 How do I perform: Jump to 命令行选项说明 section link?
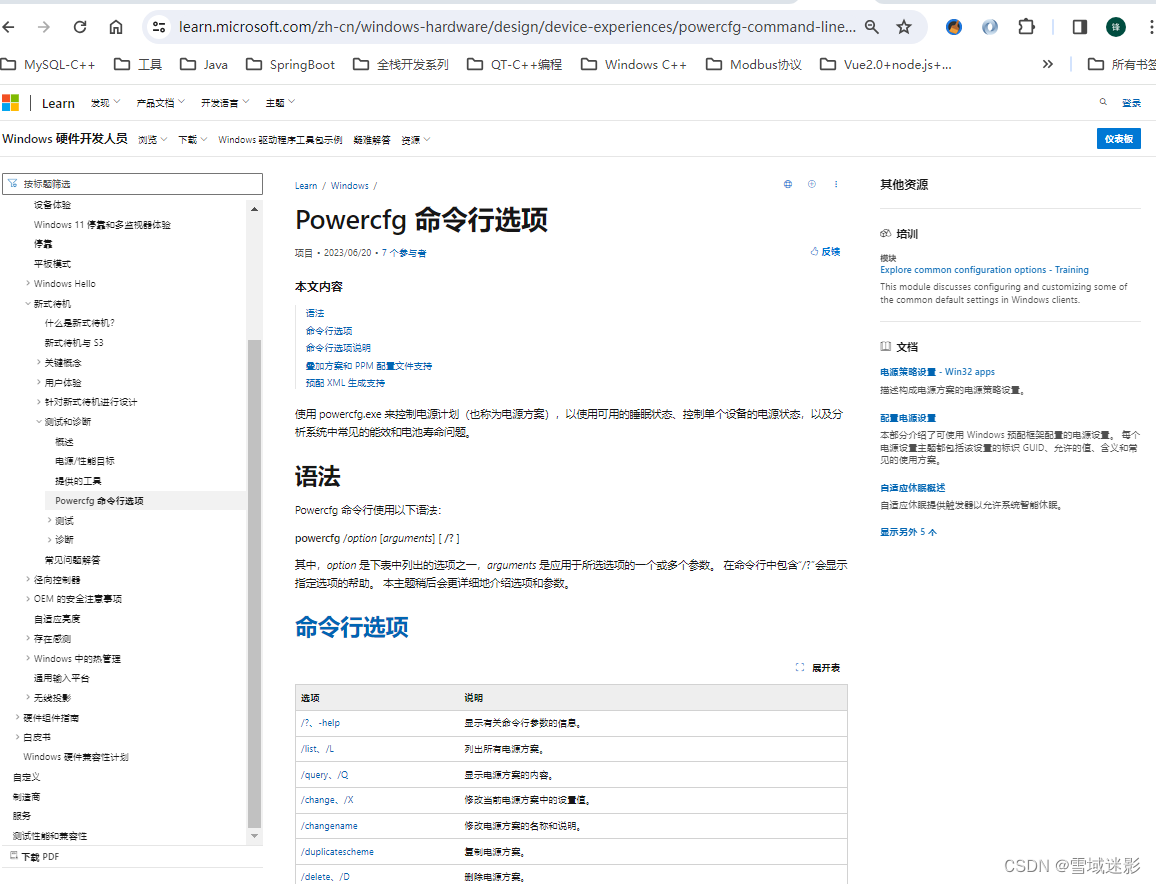coord(338,348)
